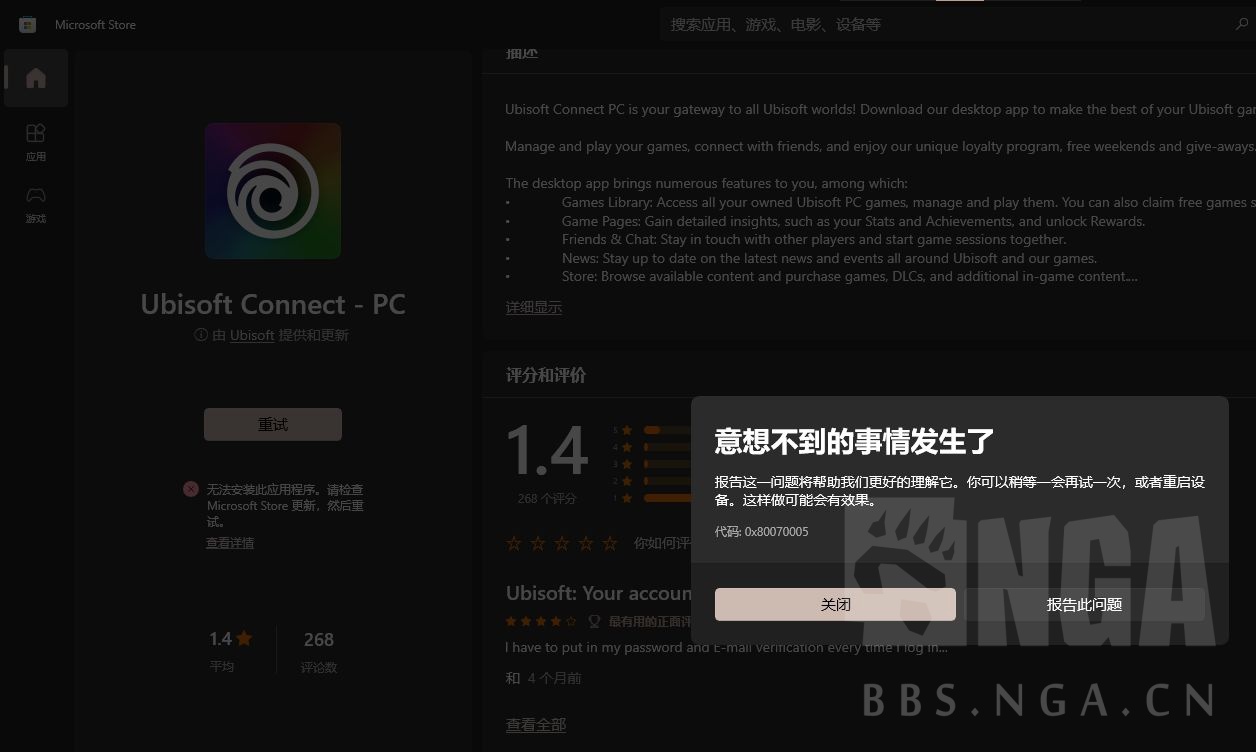Click the Microsoft Store logo icon
Viewport: 1256px width, 752px height.
click(28, 24)
